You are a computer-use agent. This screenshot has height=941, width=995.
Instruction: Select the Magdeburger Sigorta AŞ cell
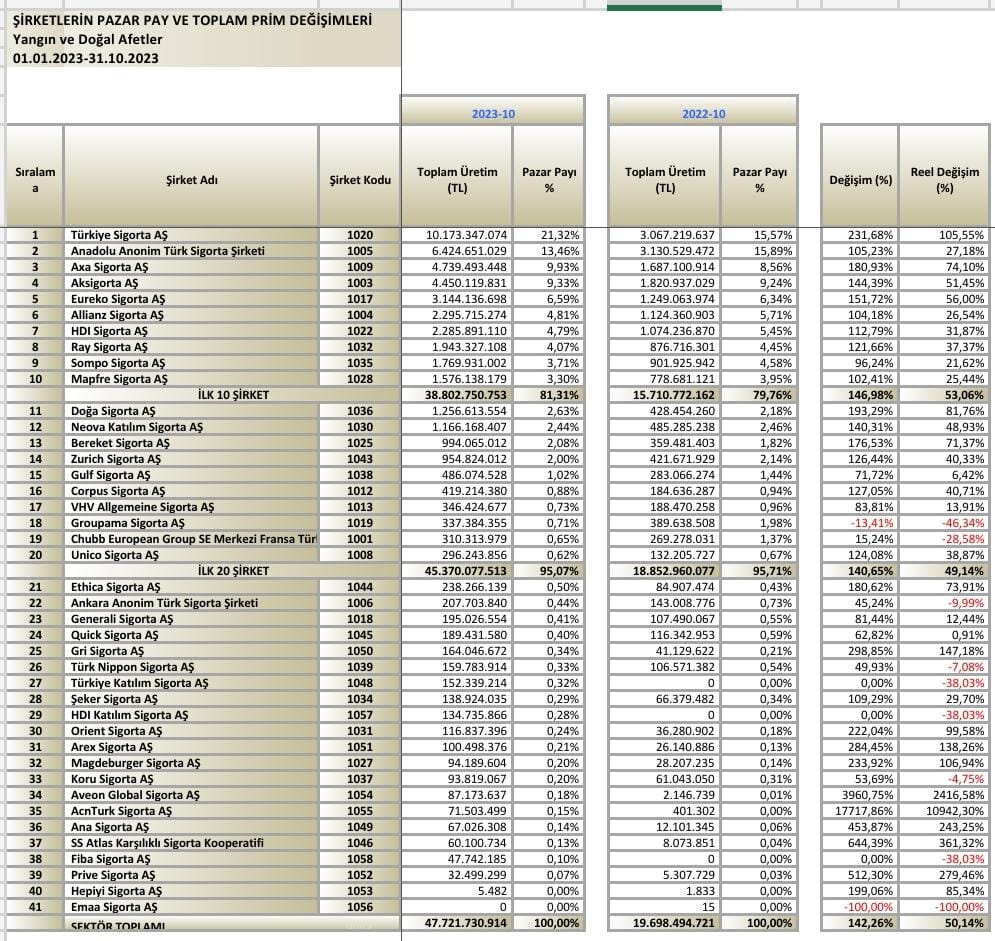(x=191, y=763)
